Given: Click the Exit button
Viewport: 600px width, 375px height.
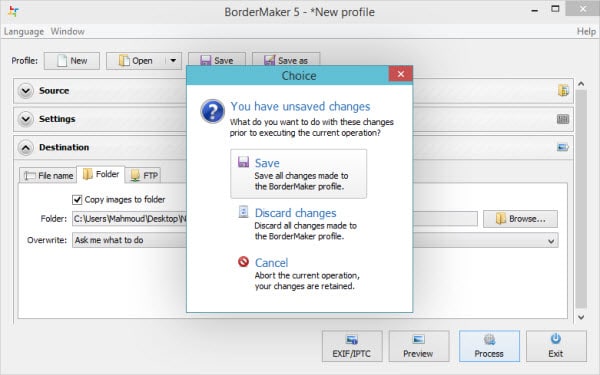Looking at the screenshot, I should tap(556, 346).
